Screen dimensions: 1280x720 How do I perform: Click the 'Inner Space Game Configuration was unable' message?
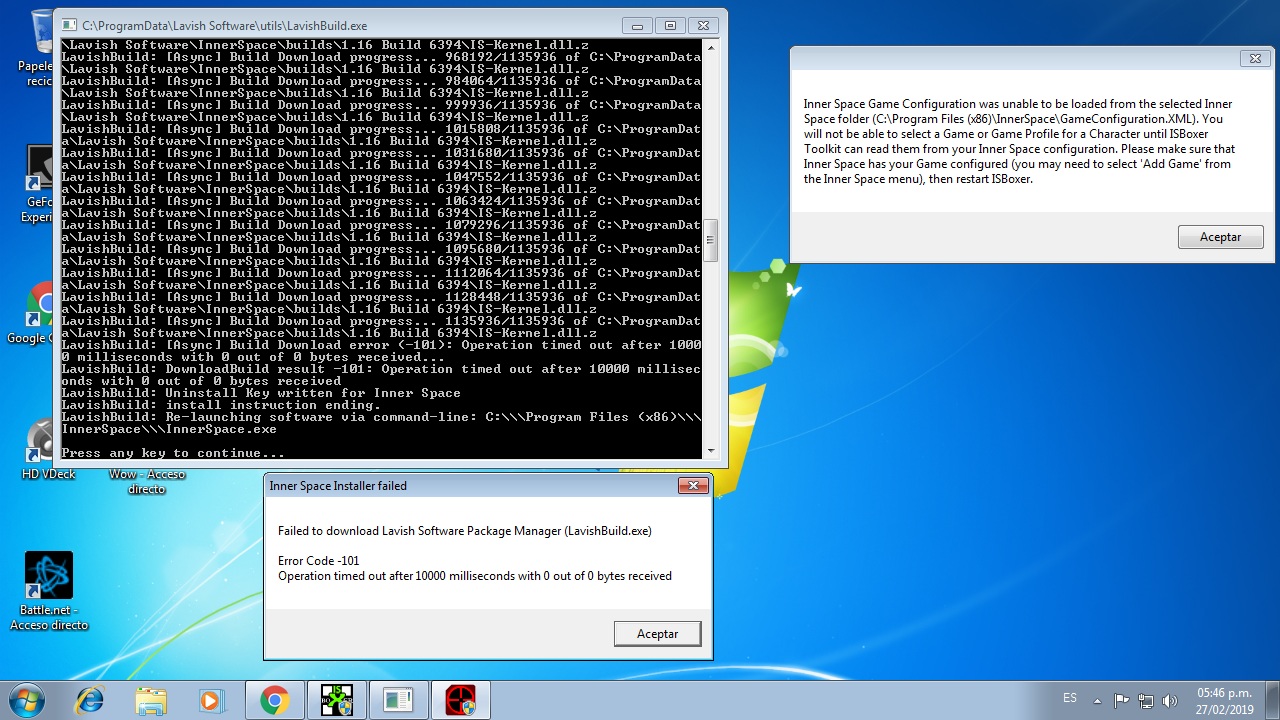[x=1019, y=142]
